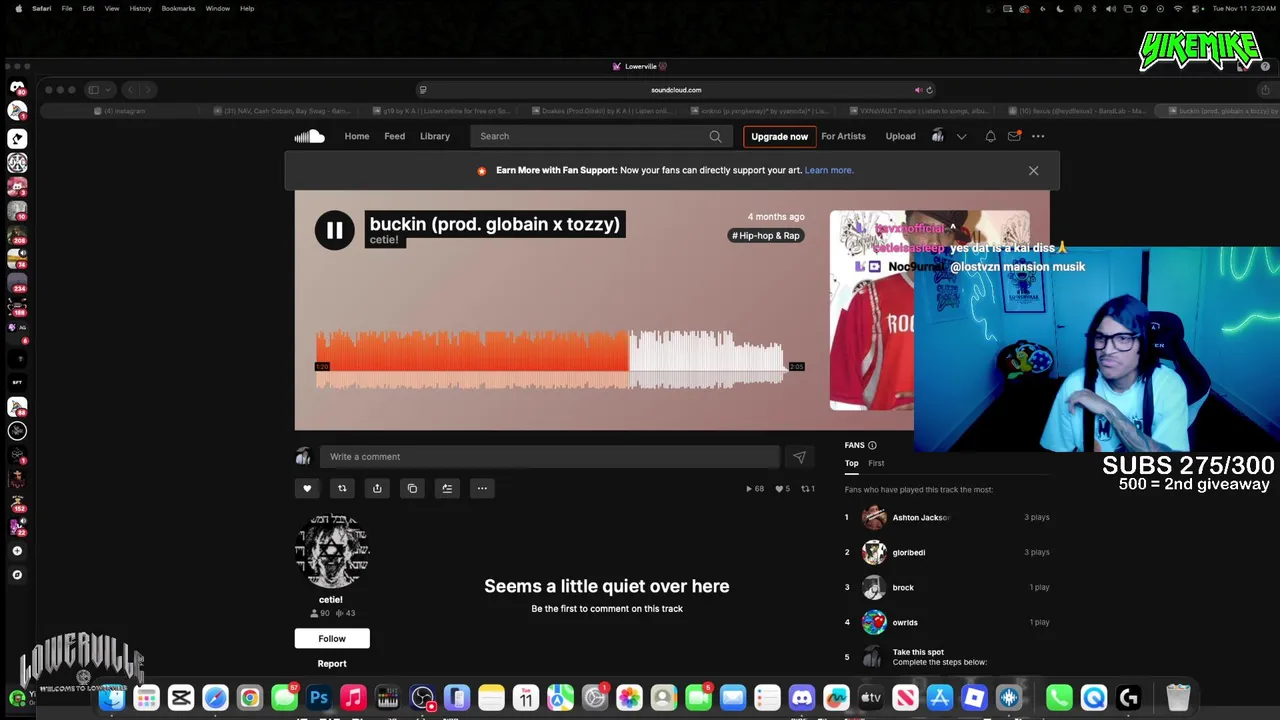Click Upgrade now button
The height and width of the screenshot is (720, 1280).
point(779,136)
